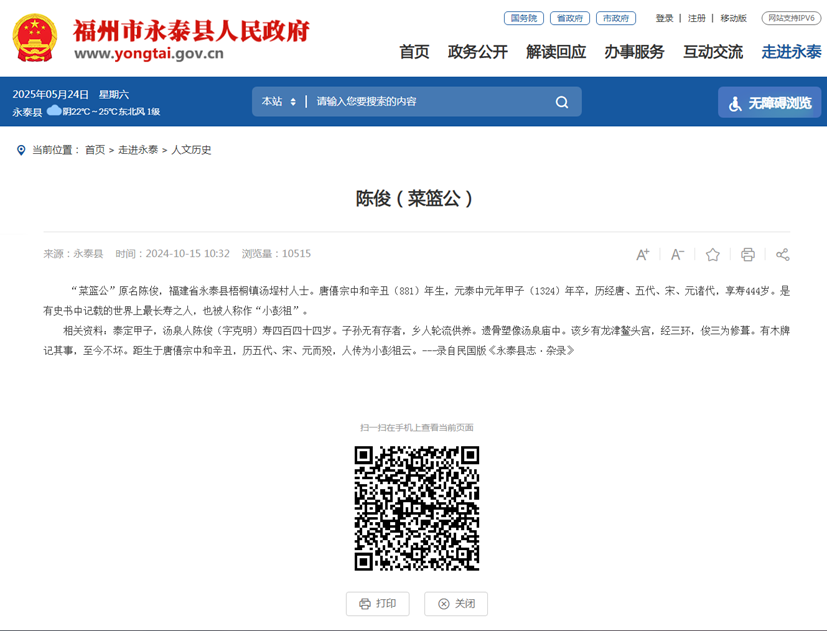Open the 国务院 link

(x=524, y=18)
